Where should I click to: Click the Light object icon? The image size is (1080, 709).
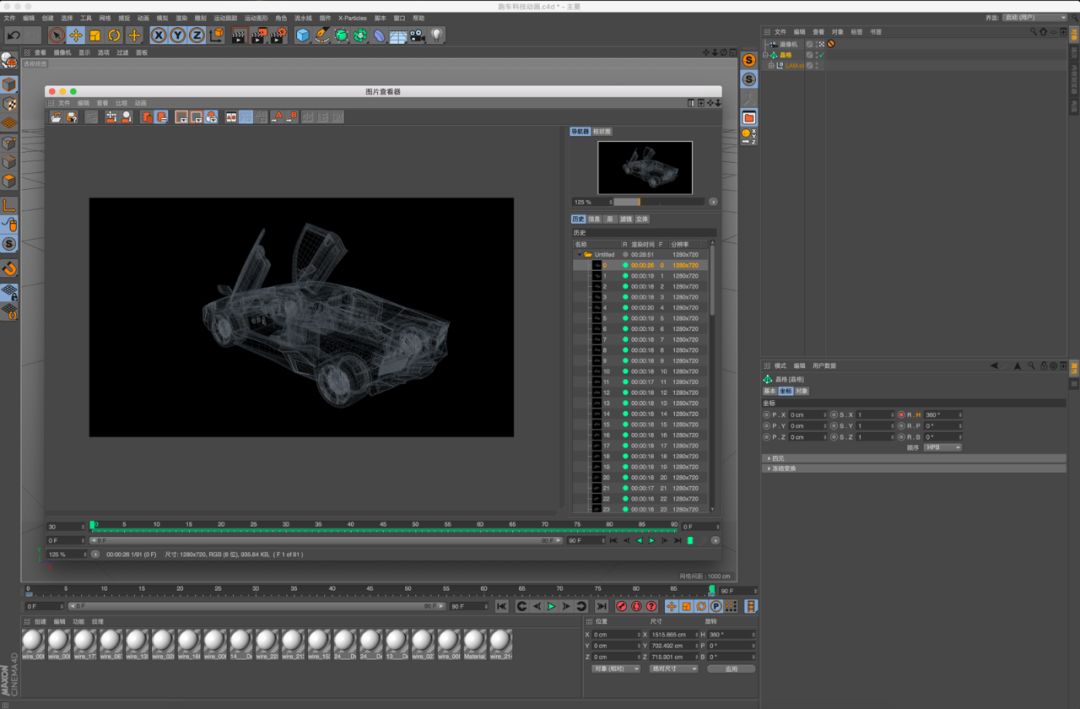pos(437,35)
